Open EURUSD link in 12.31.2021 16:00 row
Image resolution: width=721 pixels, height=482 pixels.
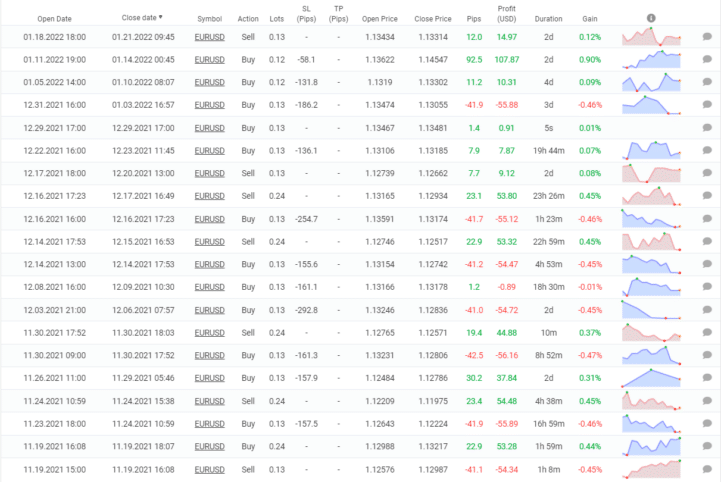[x=209, y=105]
